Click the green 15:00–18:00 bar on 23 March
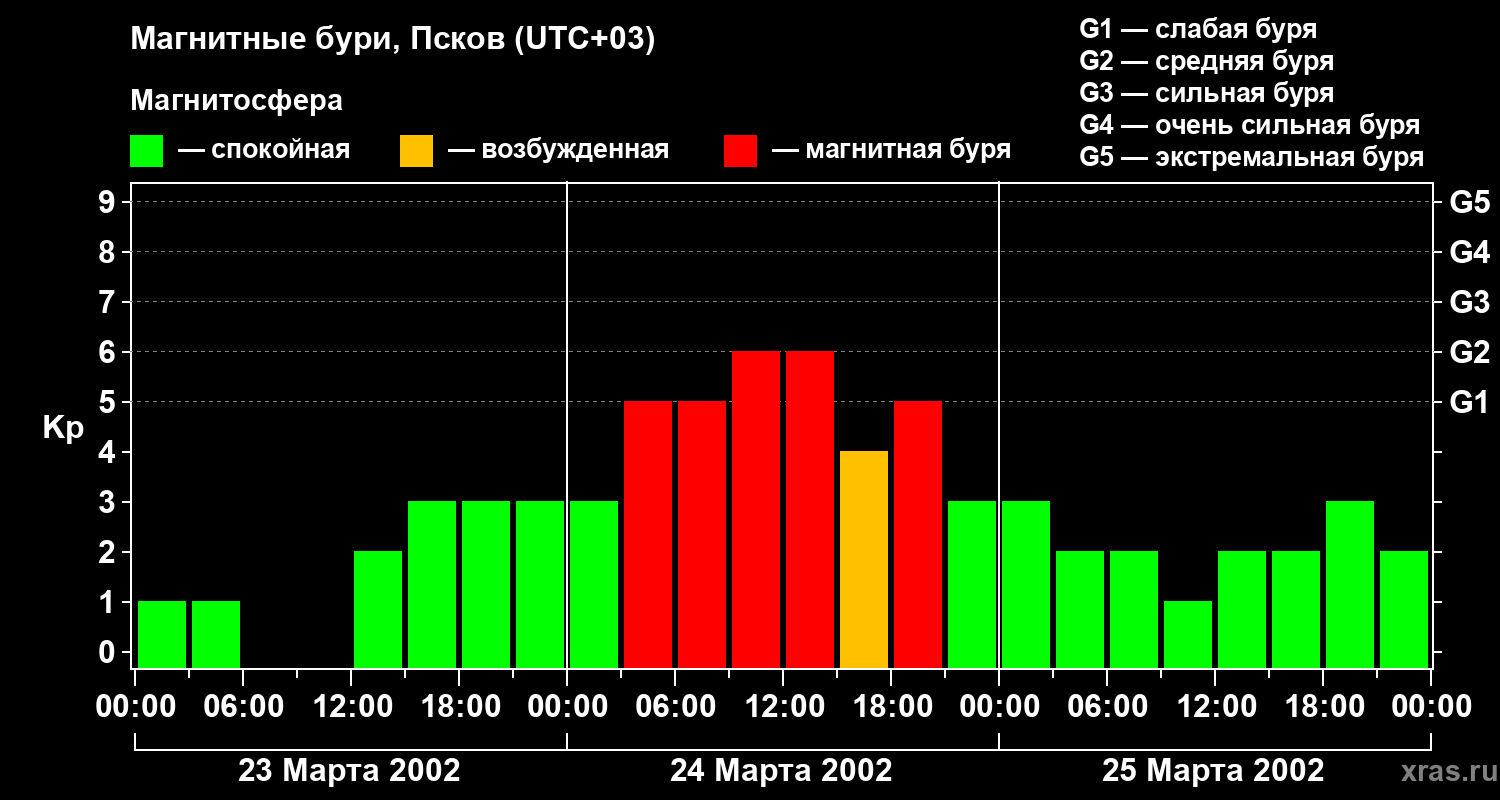The image size is (1500, 800). coord(432,585)
